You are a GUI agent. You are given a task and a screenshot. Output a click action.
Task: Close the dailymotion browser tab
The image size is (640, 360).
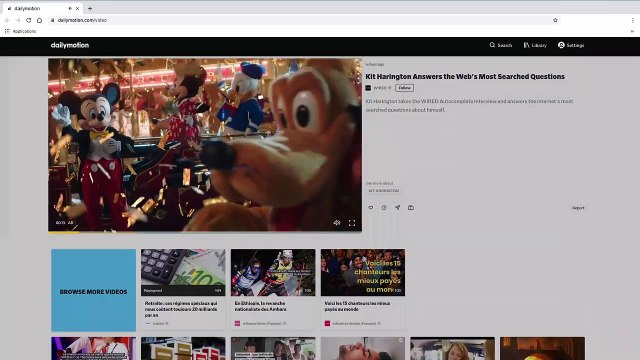point(78,8)
